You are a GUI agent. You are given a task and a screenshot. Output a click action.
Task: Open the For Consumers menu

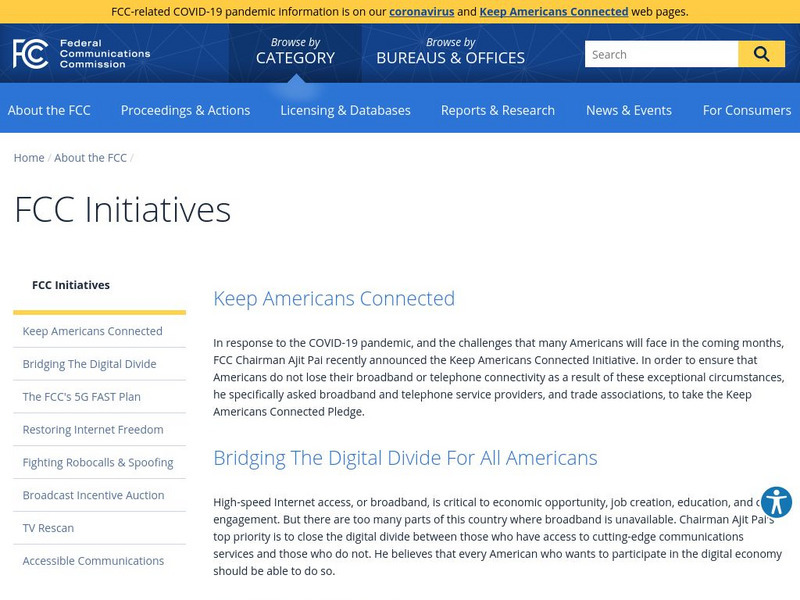point(746,110)
